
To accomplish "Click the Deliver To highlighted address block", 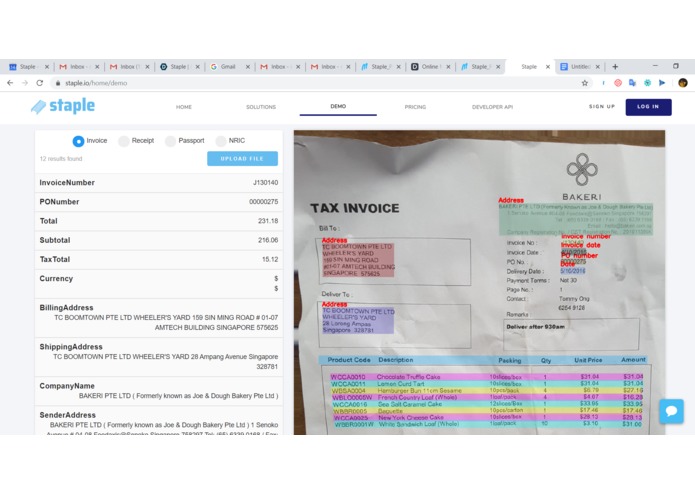I will pyautogui.click(x=358, y=320).
